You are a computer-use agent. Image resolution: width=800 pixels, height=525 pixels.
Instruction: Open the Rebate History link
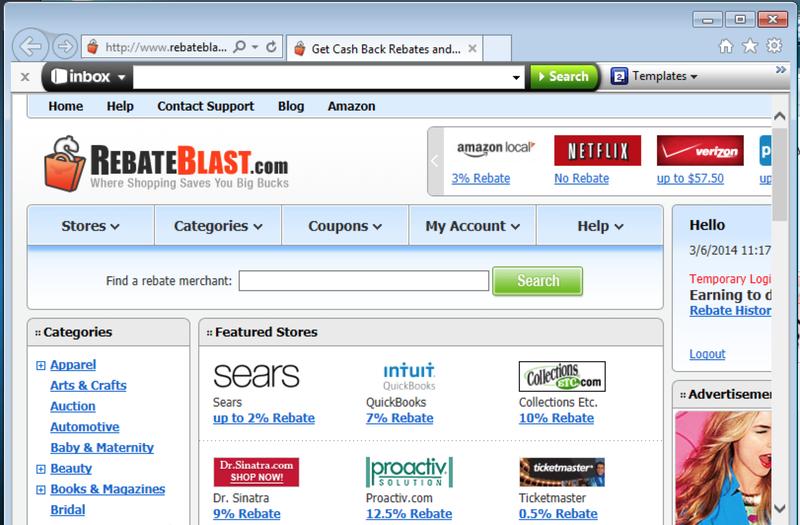(730, 311)
